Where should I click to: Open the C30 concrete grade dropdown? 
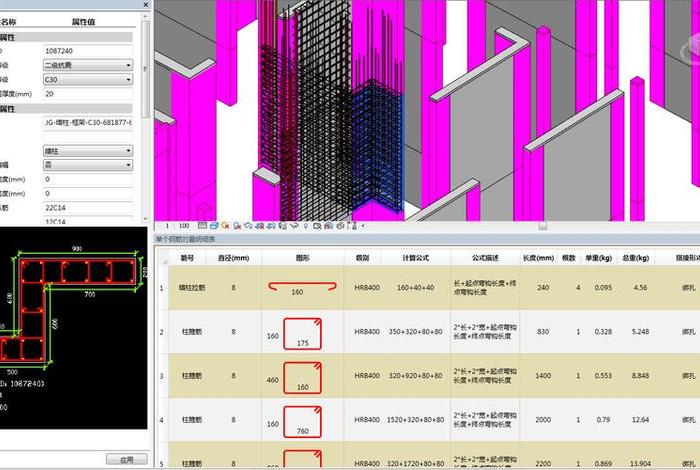[88, 79]
